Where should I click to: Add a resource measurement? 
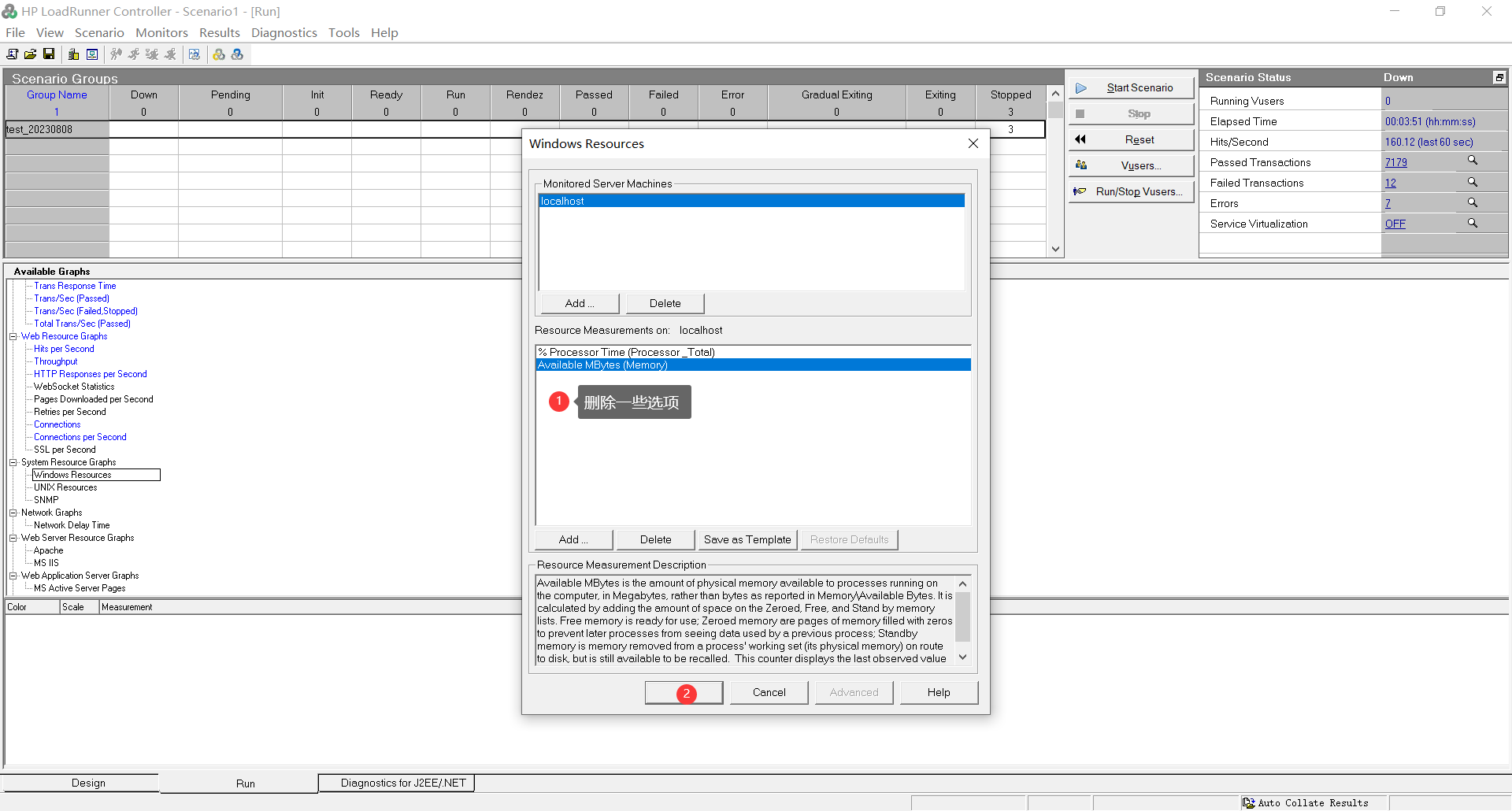click(x=573, y=539)
